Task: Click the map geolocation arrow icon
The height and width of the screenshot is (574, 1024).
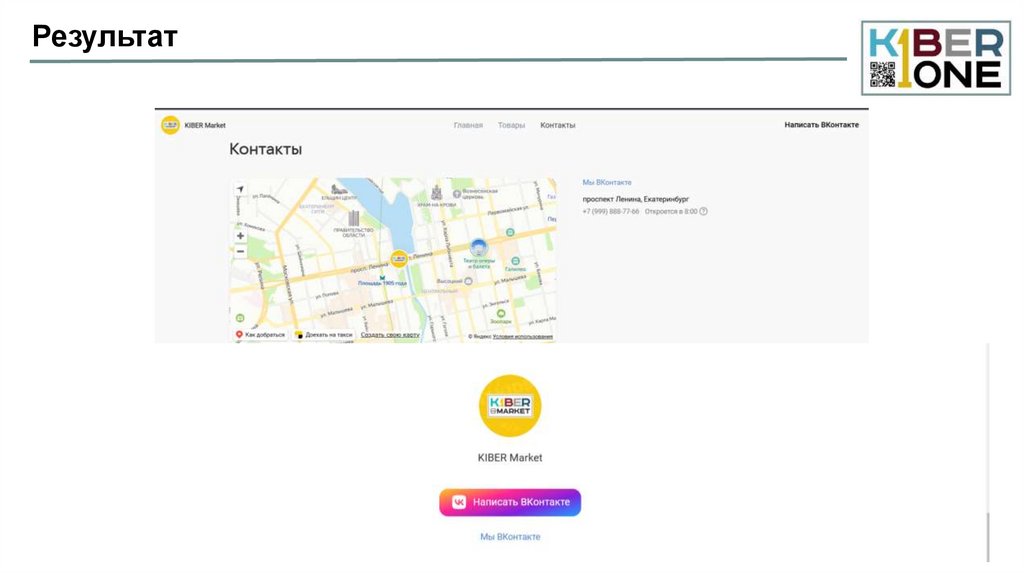Action: [240, 189]
